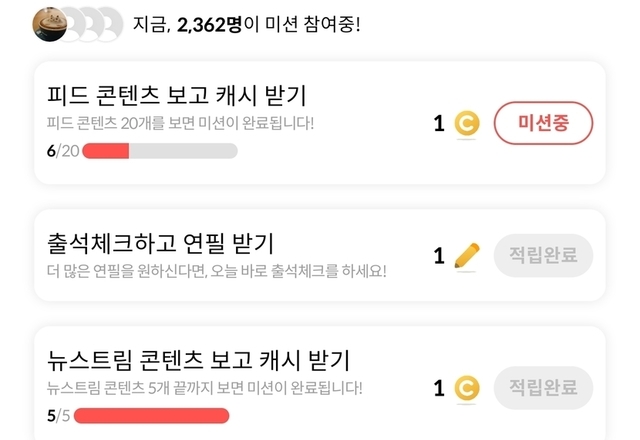Click the pencil reward icon
Viewport: 640px width, 440px height.
pyautogui.click(x=466, y=256)
